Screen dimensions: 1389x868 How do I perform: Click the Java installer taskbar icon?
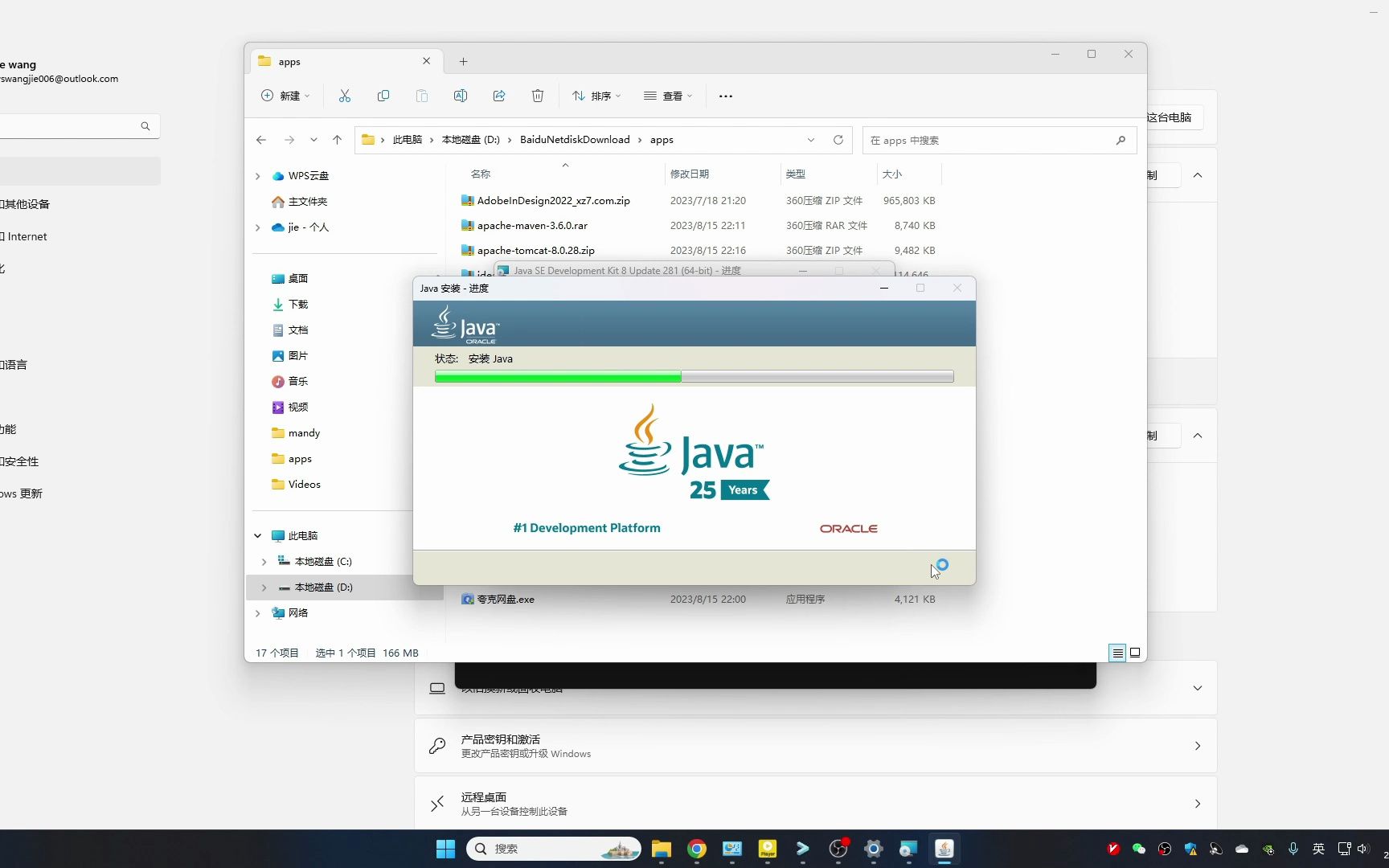[944, 849]
